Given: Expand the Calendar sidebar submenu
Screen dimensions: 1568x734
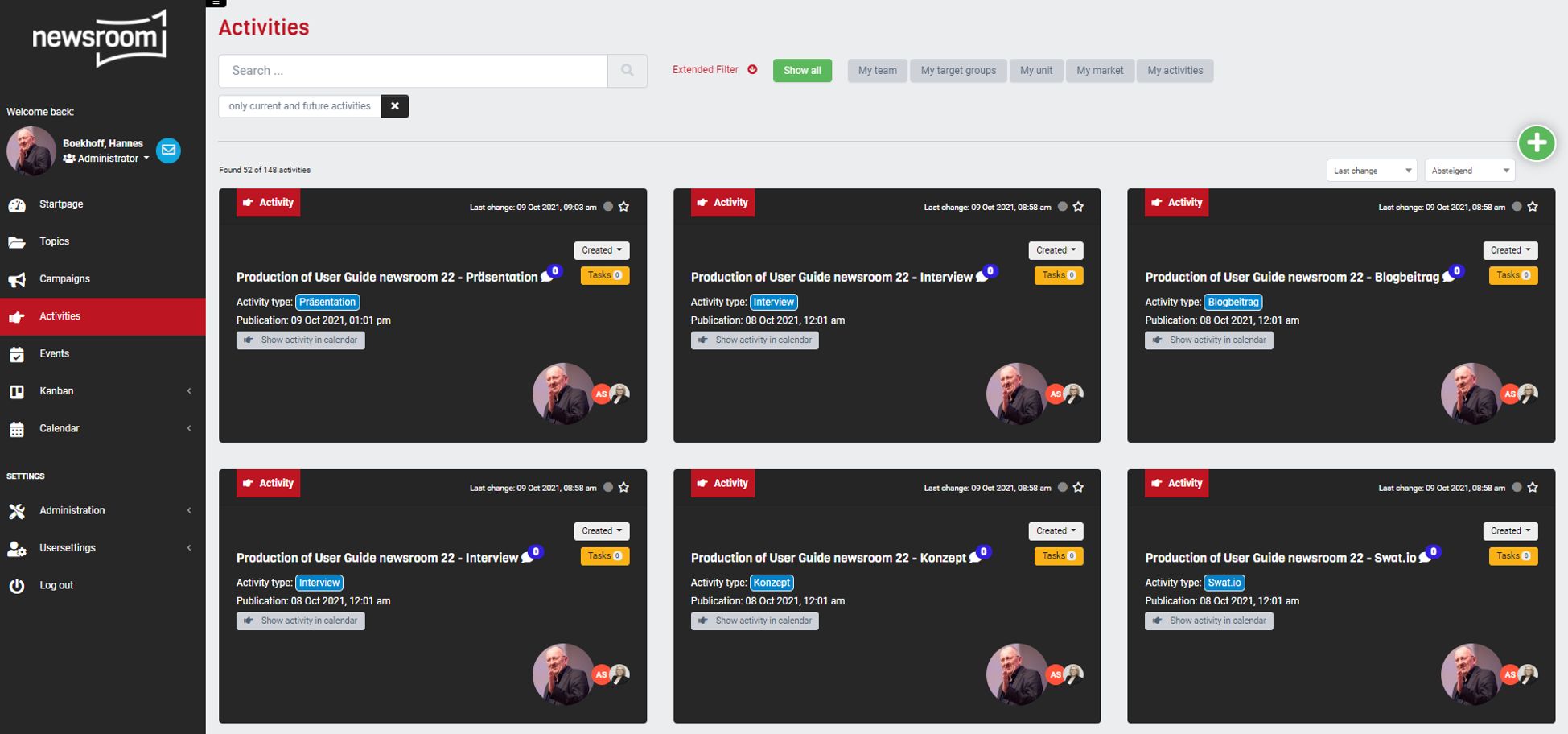Looking at the screenshot, I should pos(103,428).
